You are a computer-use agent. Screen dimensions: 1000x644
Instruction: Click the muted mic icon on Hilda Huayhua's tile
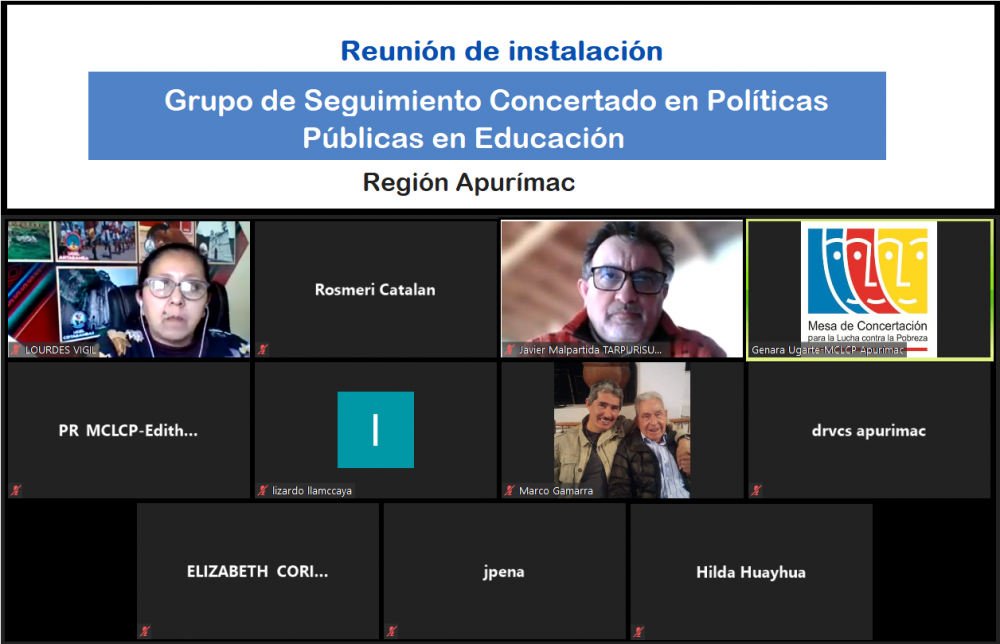(639, 631)
